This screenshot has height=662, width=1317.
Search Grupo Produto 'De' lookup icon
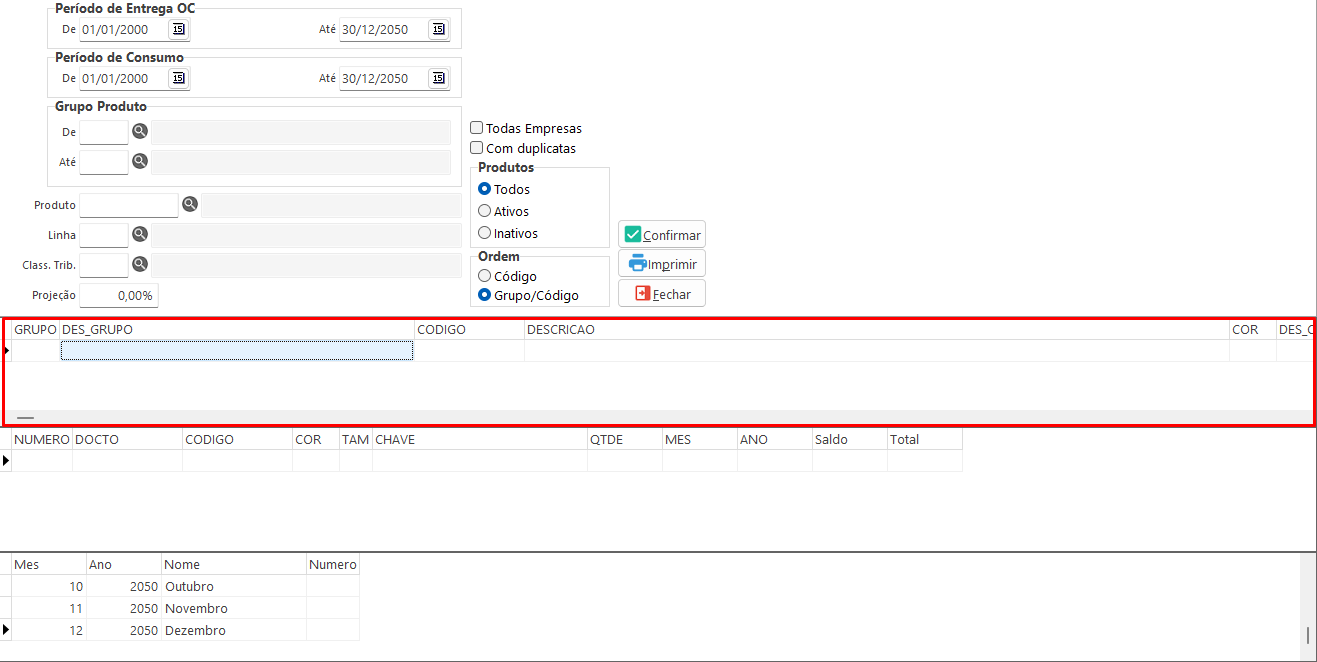[x=140, y=131]
